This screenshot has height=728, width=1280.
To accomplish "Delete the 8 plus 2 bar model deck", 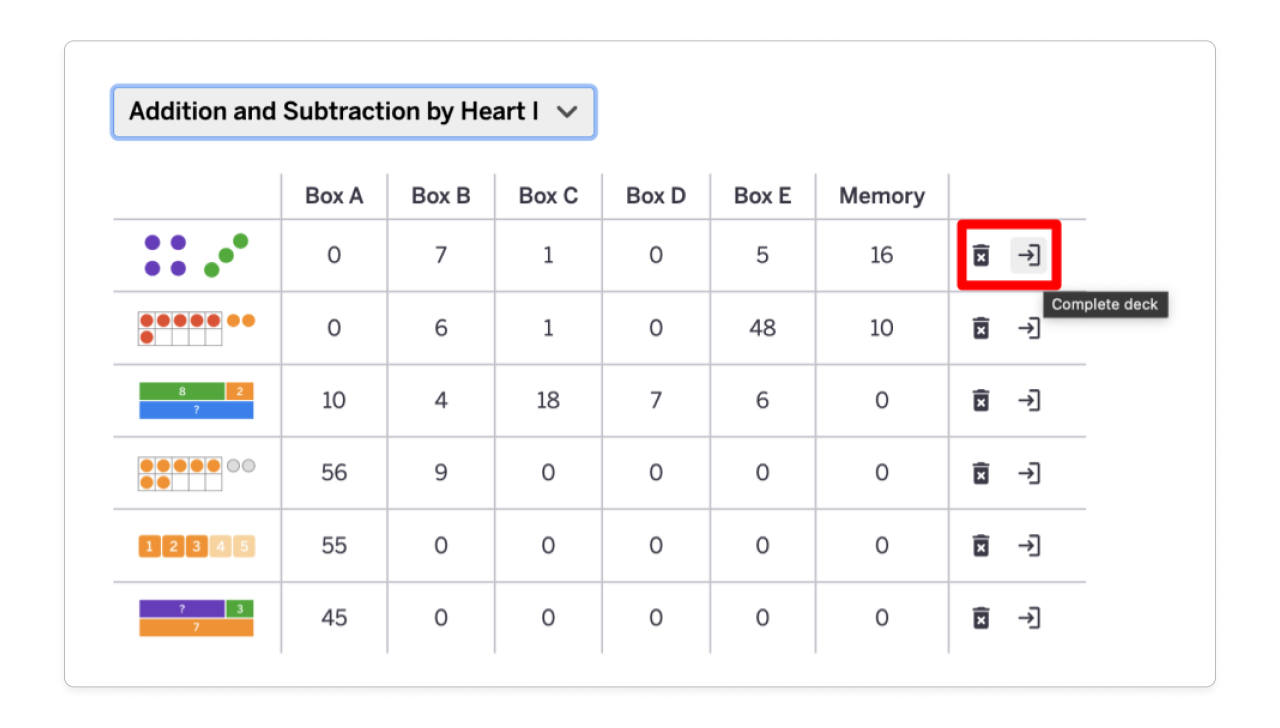I will [x=981, y=400].
